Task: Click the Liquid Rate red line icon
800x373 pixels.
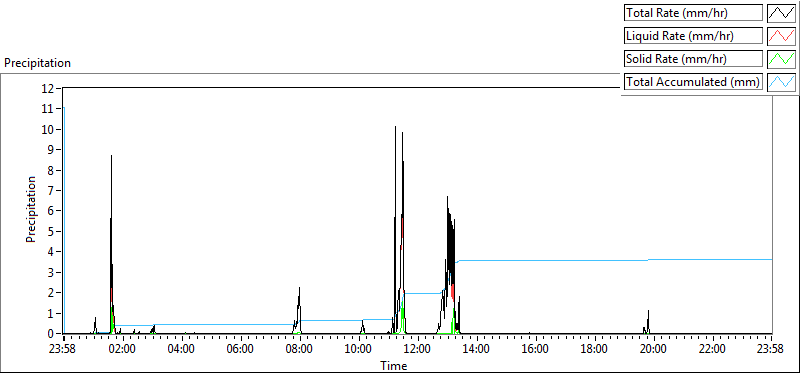Action: (x=782, y=36)
